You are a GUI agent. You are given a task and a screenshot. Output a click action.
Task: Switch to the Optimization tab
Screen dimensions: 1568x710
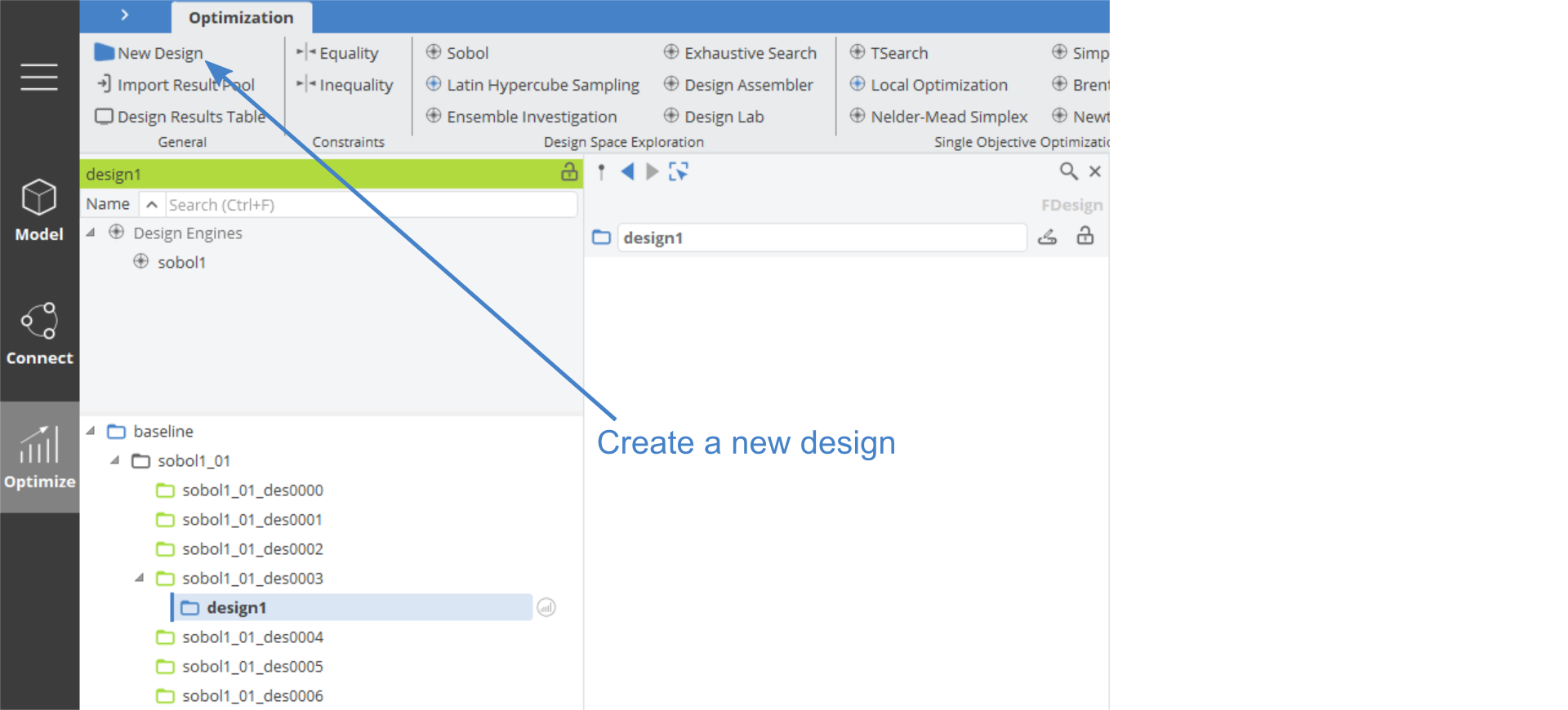pyautogui.click(x=241, y=17)
